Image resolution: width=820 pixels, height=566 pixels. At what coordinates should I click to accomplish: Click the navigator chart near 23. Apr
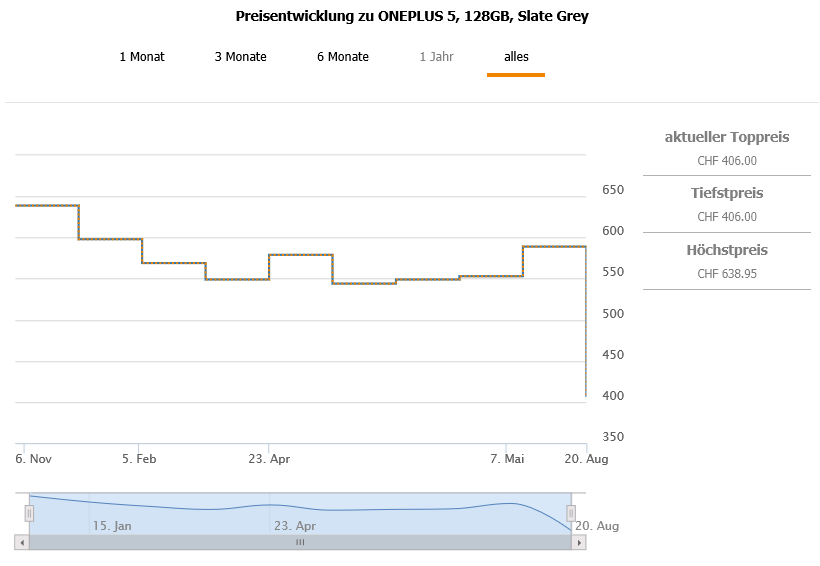pyautogui.click(x=294, y=510)
